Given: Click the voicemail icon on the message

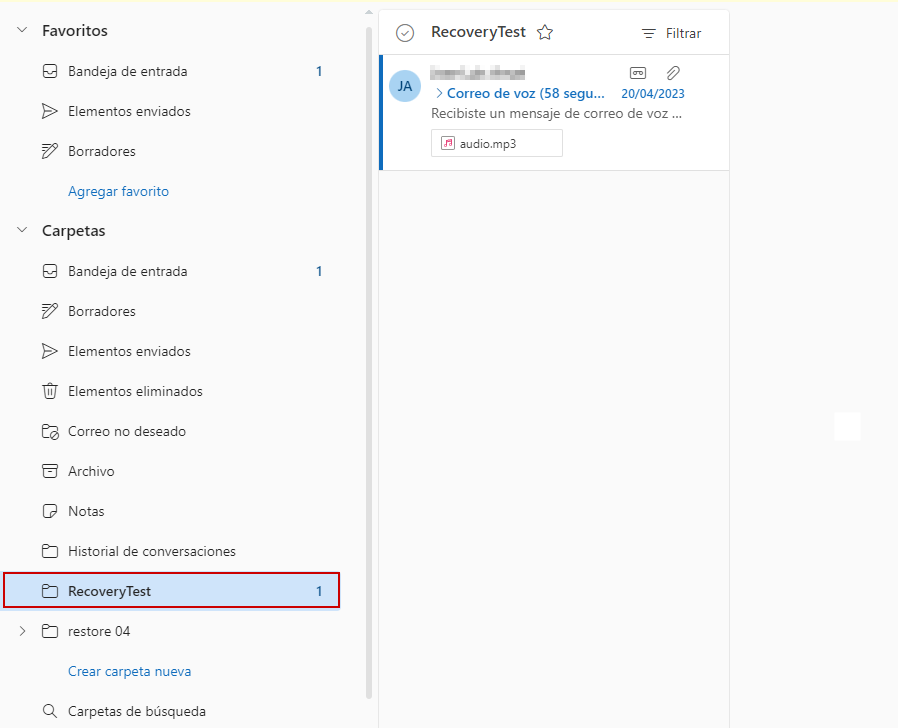Looking at the screenshot, I should pos(638,73).
